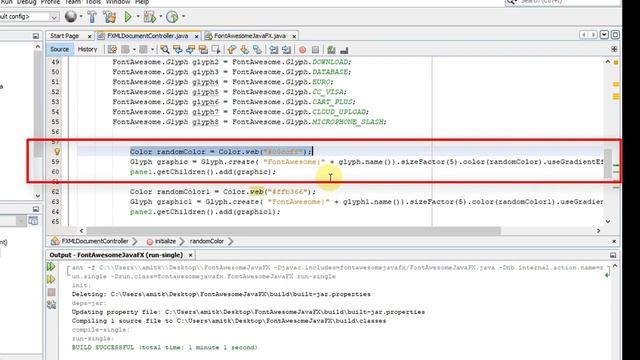Click Find Next Occurrence icon
640x360 pixels.
tap(190, 50)
